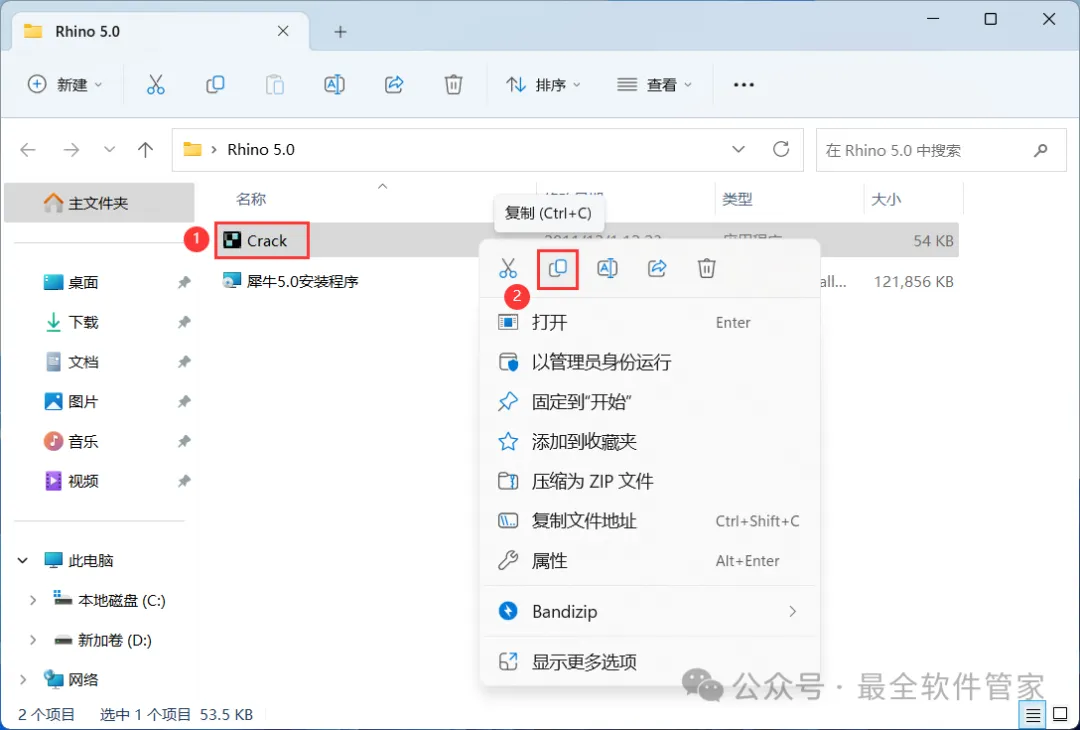Click the Delete trash icon in the top toolbar
The width and height of the screenshot is (1080, 730).
453,85
